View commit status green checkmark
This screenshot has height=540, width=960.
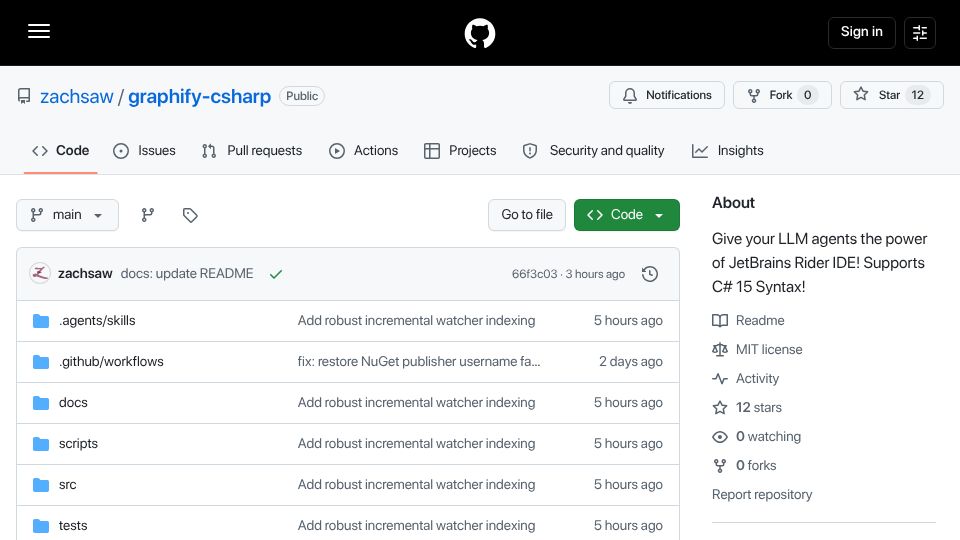pos(276,274)
